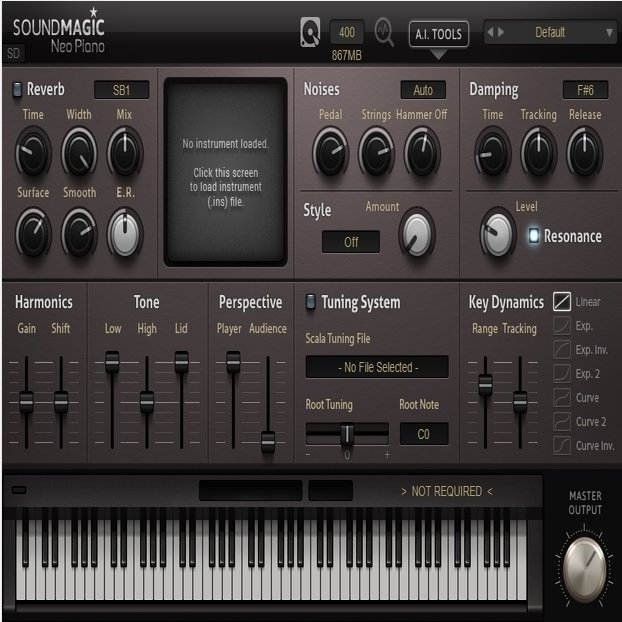Click the Root Tuning slider handle
This screenshot has width=622, height=622.
[347, 434]
